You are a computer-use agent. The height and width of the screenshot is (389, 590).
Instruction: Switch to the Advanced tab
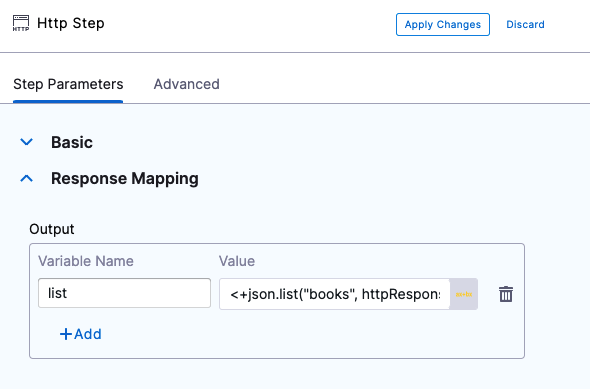(187, 84)
